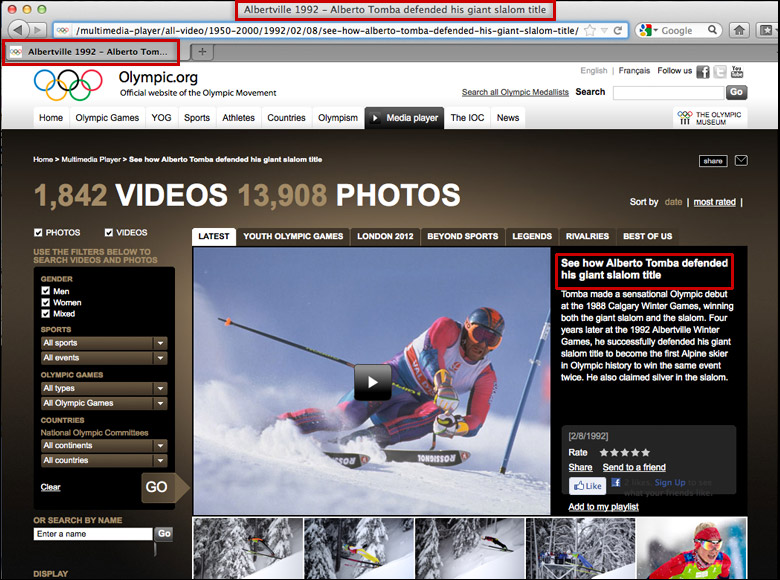Play the Alberto Tomba video
This screenshot has width=780, height=580.
click(x=372, y=381)
